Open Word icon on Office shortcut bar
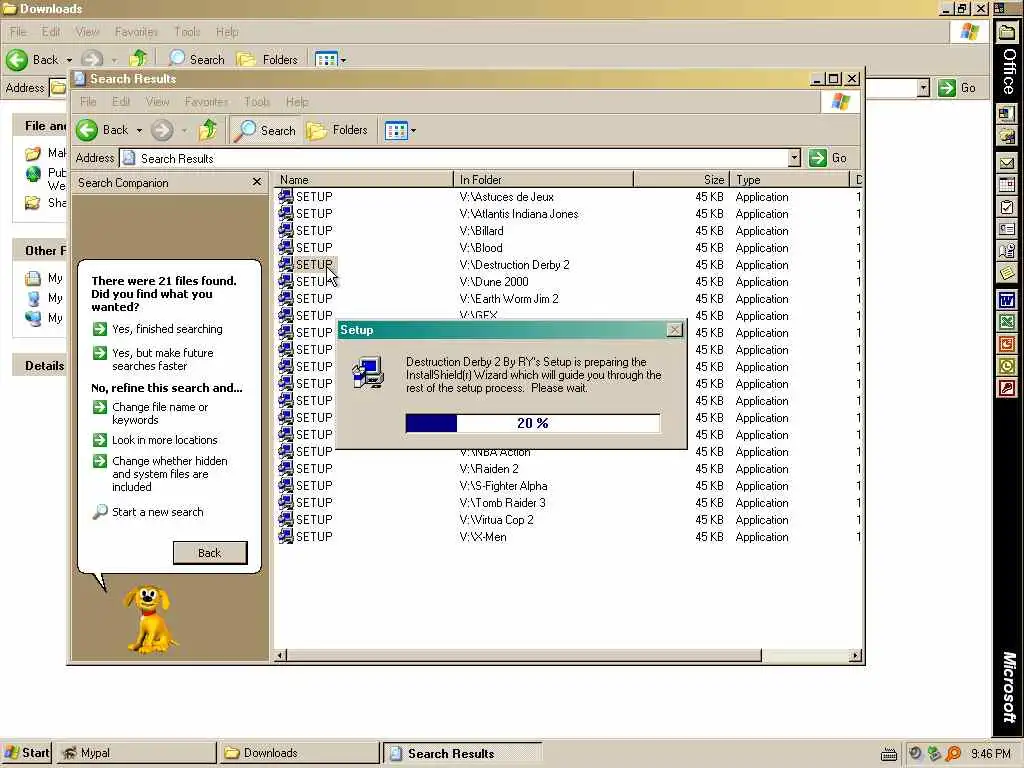Screen dimensions: 1024x768 pyautogui.click(x=1006, y=300)
